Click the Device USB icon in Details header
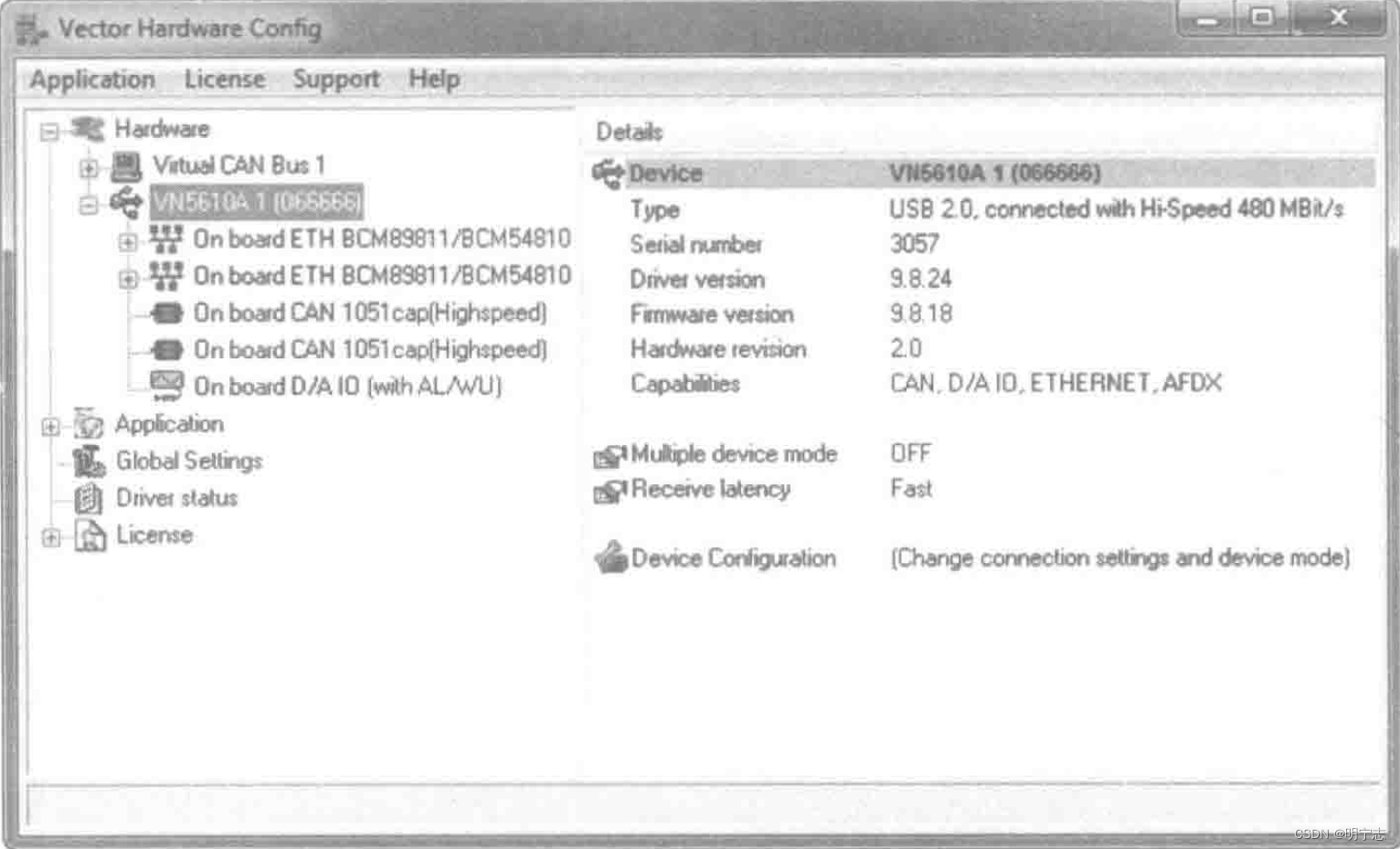The height and width of the screenshot is (849, 1400). [609, 174]
